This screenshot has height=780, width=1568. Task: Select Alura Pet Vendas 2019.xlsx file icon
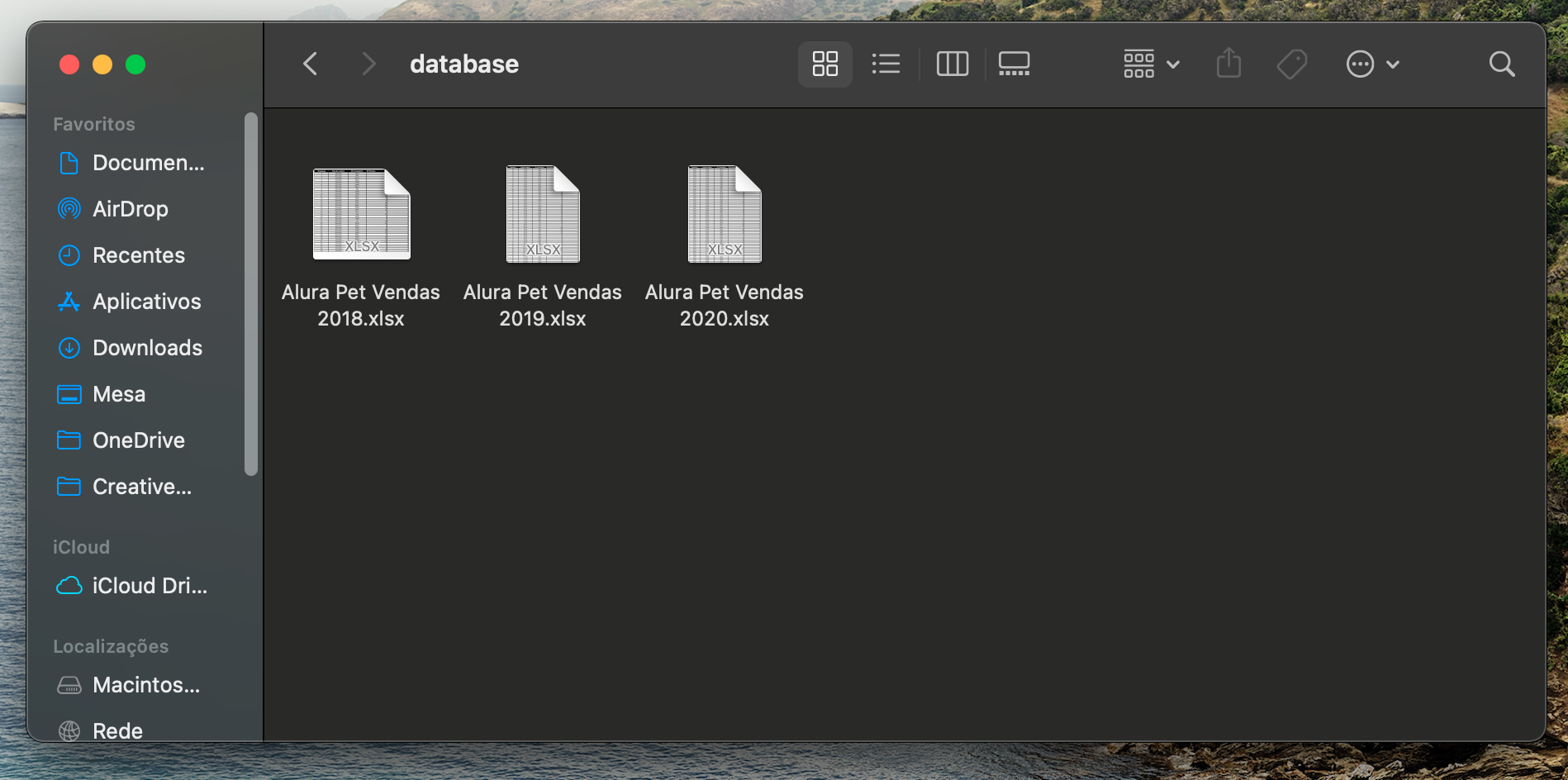click(x=543, y=214)
